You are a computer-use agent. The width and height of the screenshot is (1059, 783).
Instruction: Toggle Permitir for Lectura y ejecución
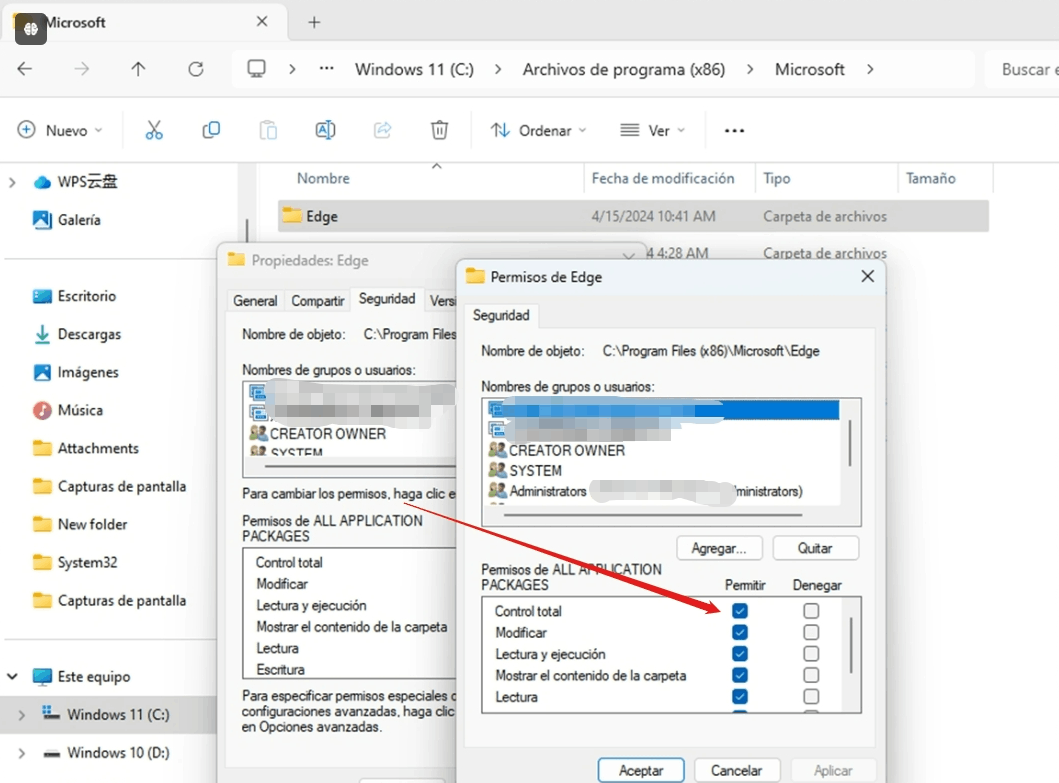click(x=740, y=654)
